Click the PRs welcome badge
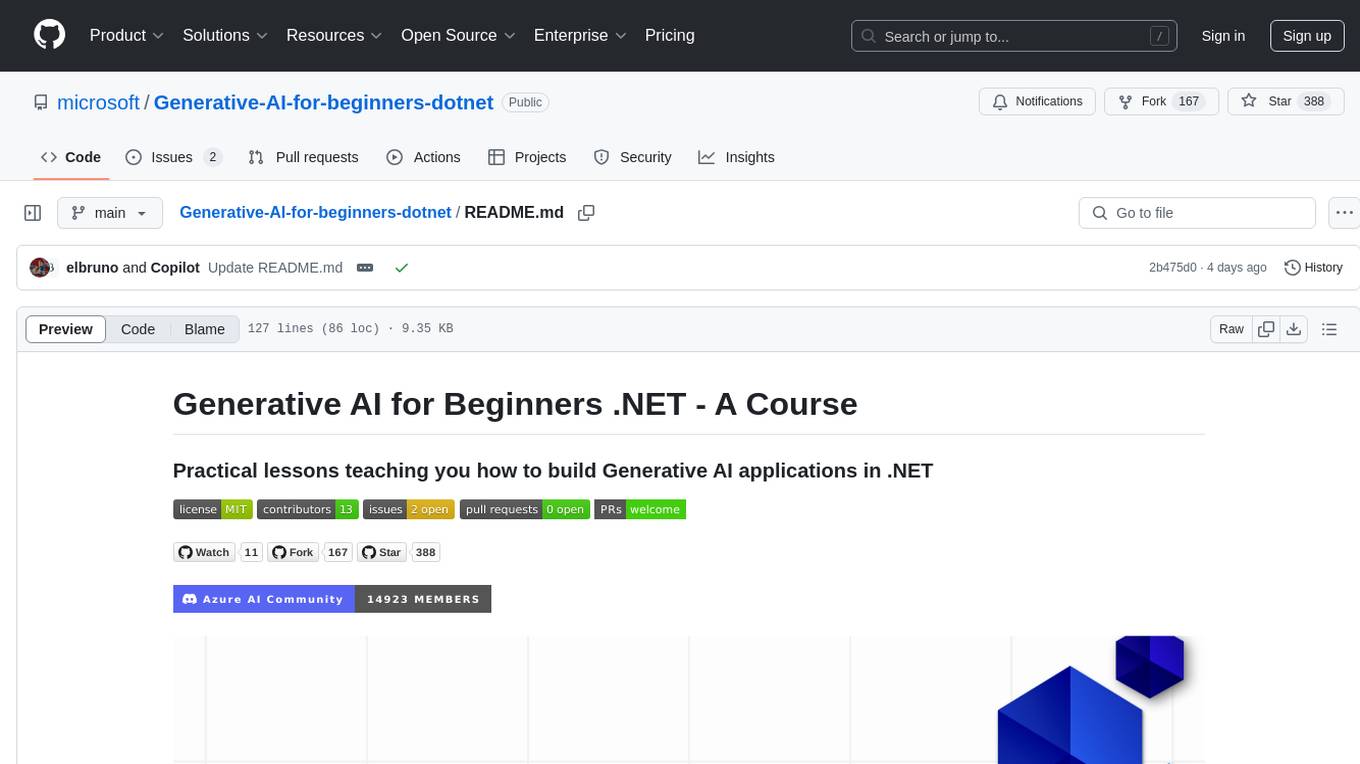This screenshot has width=1360, height=764. tap(640, 509)
